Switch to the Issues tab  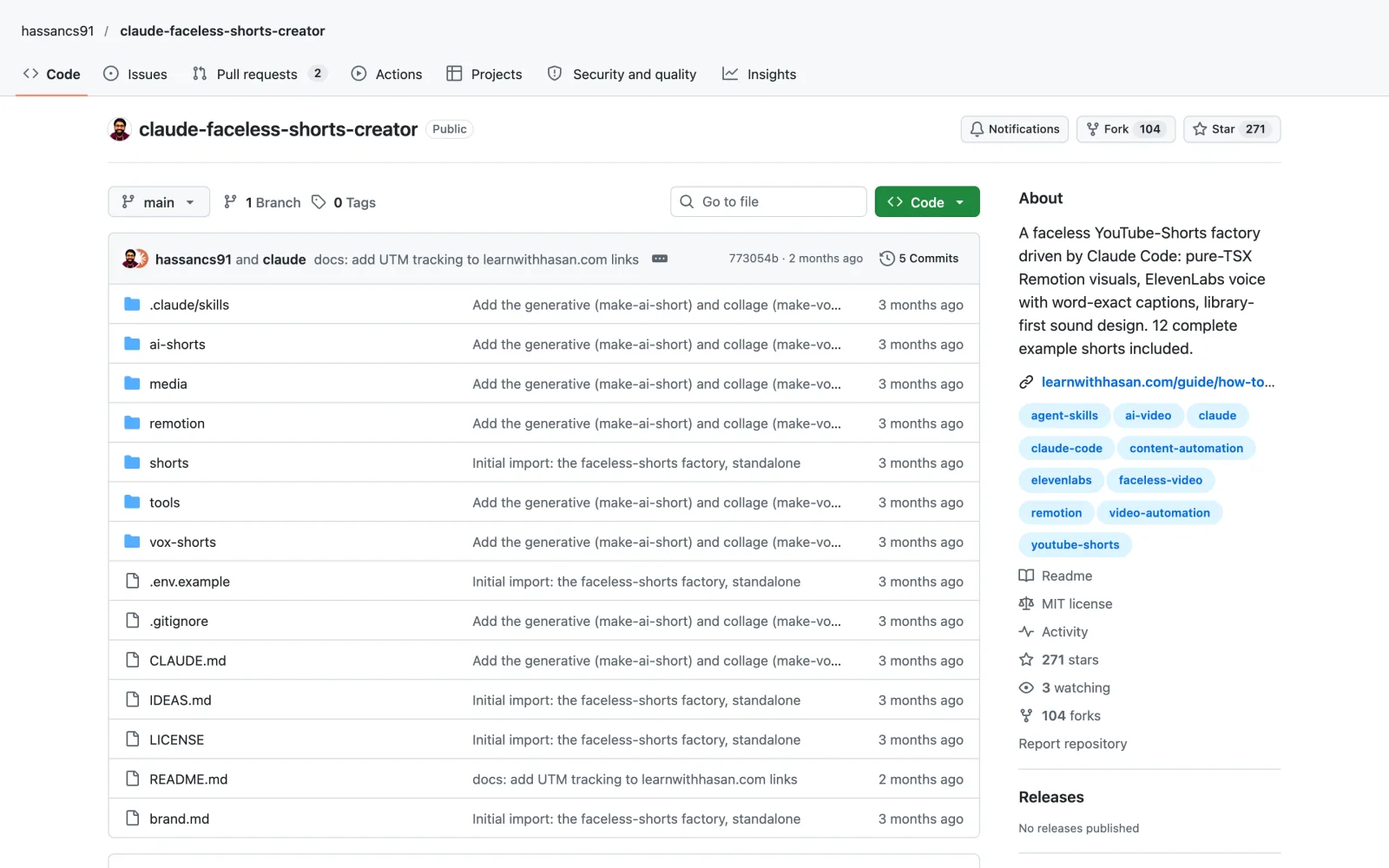point(135,74)
